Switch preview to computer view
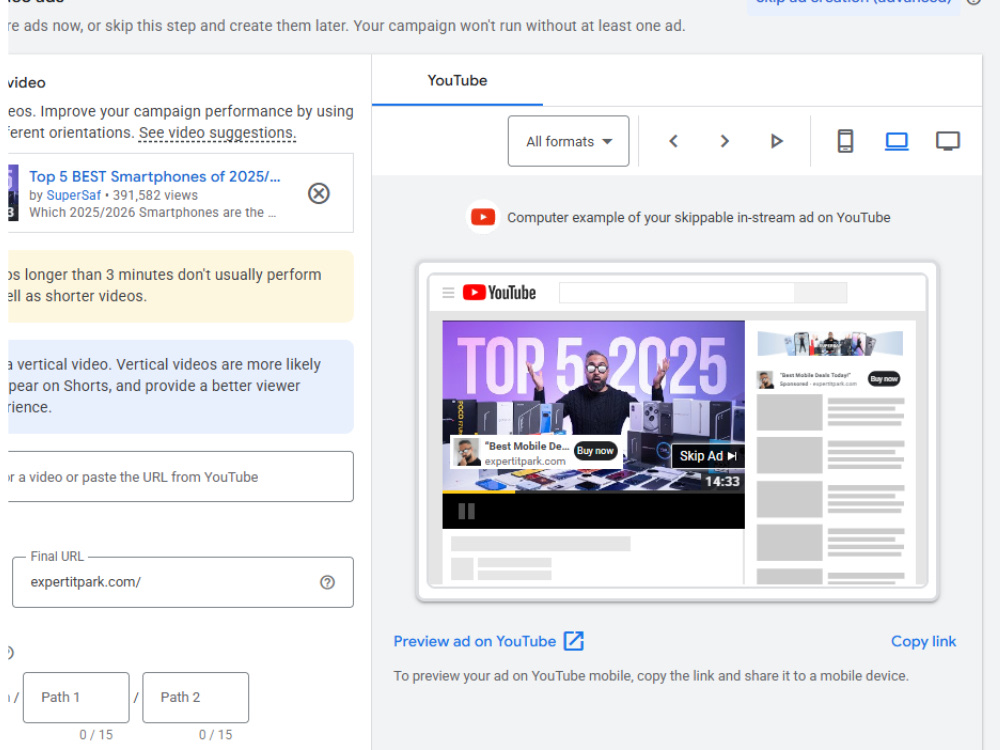1000x750 pixels. click(x=897, y=141)
